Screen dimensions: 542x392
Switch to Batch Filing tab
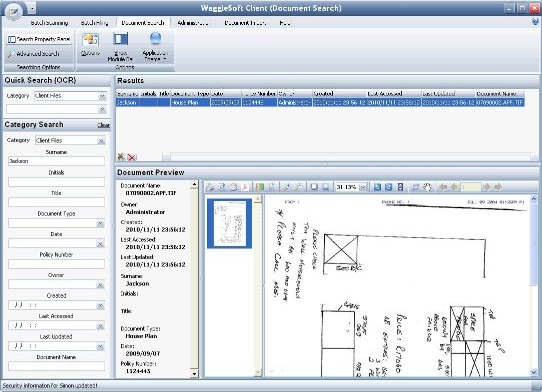coord(94,23)
